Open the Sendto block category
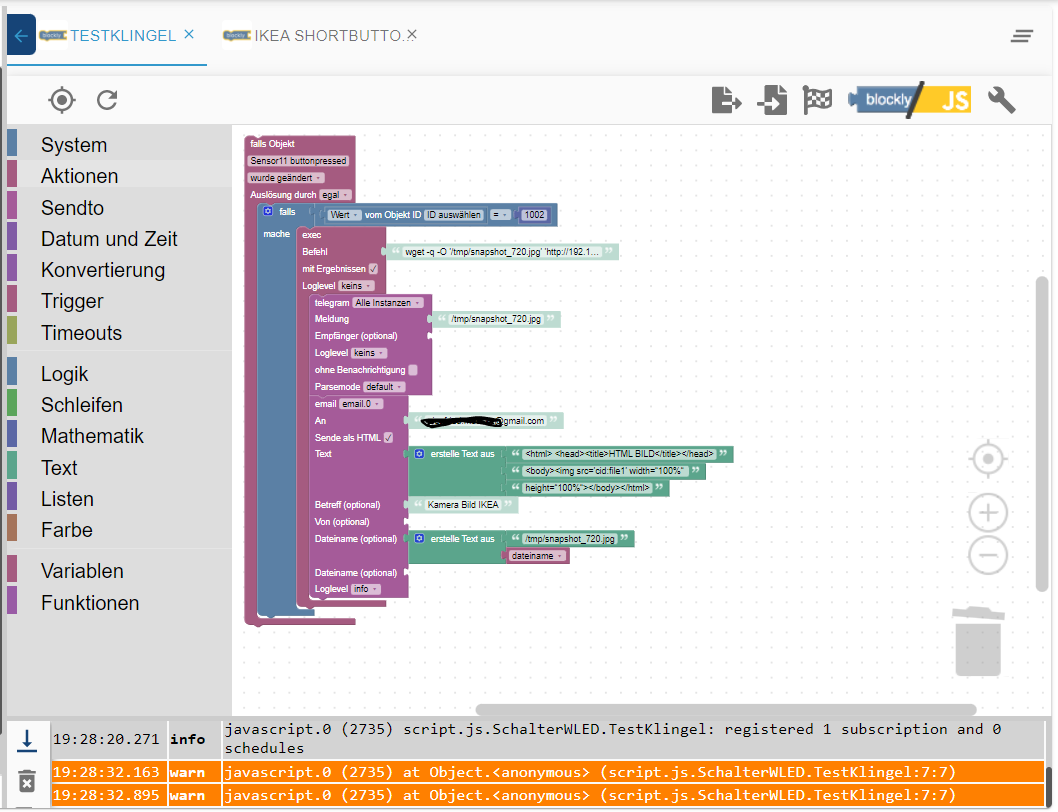1058x812 pixels. point(72,207)
